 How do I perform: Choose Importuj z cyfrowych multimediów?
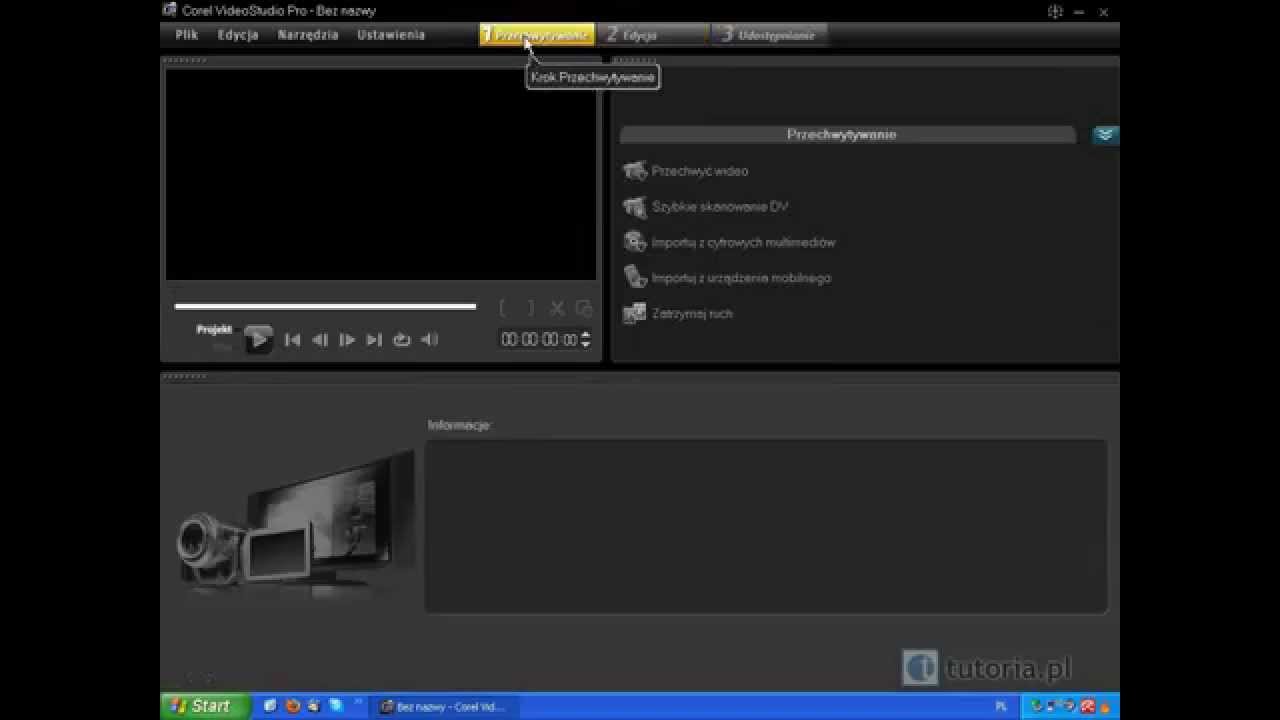coord(743,243)
